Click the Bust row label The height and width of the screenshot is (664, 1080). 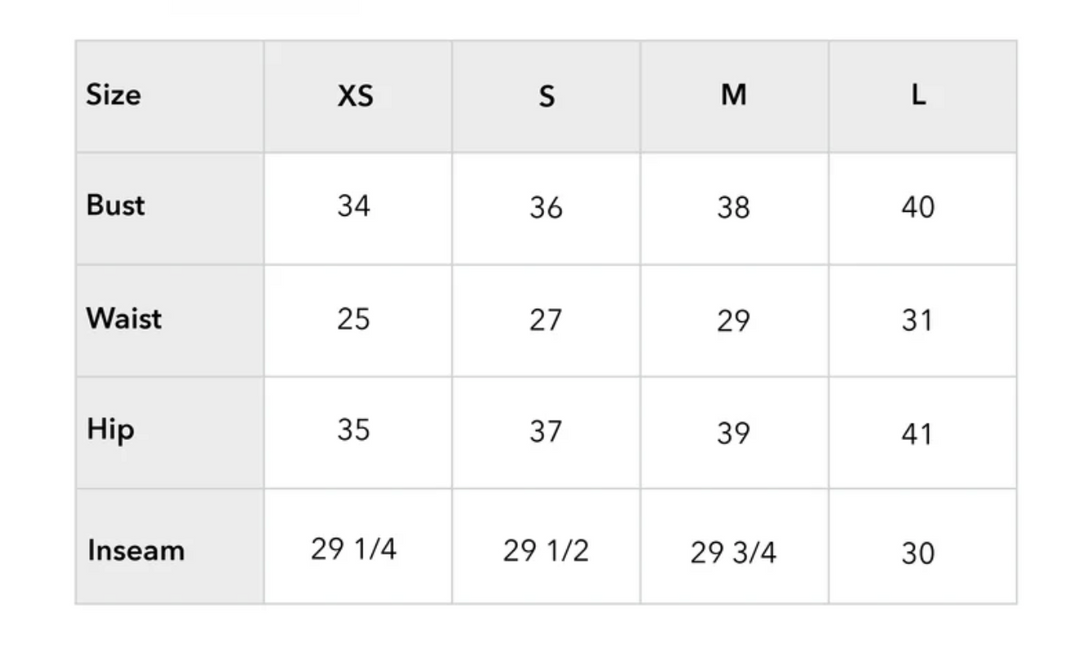point(116,205)
